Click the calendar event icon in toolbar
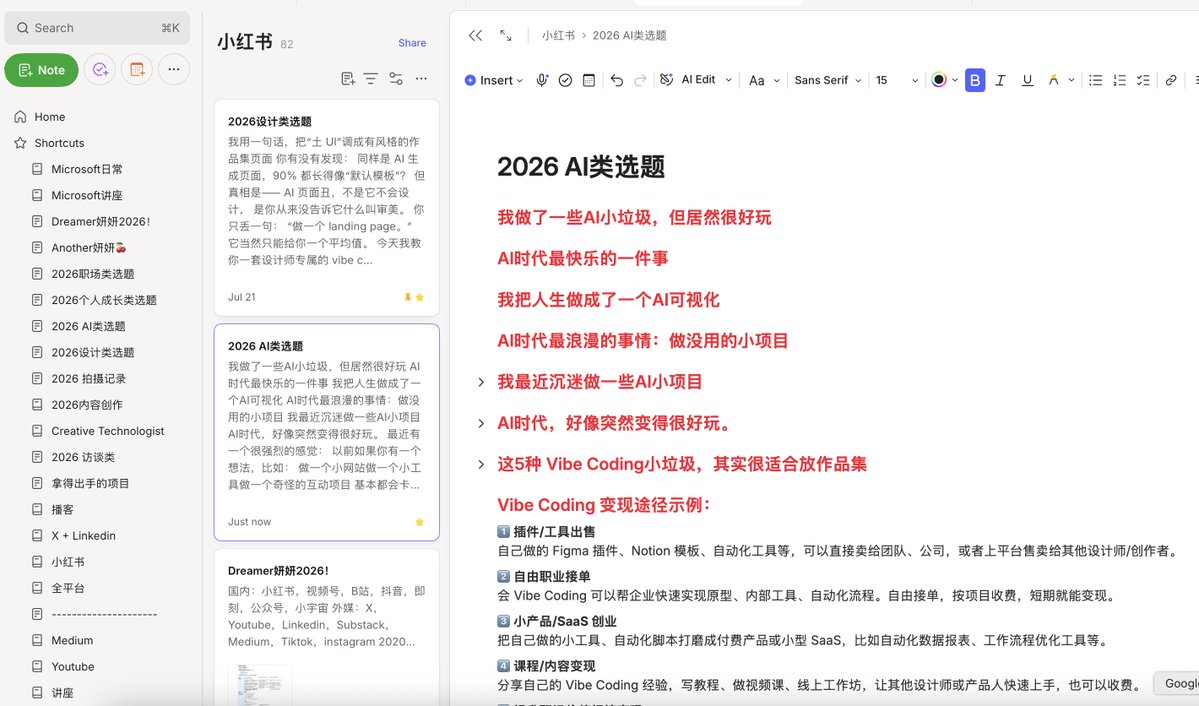 click(589, 80)
